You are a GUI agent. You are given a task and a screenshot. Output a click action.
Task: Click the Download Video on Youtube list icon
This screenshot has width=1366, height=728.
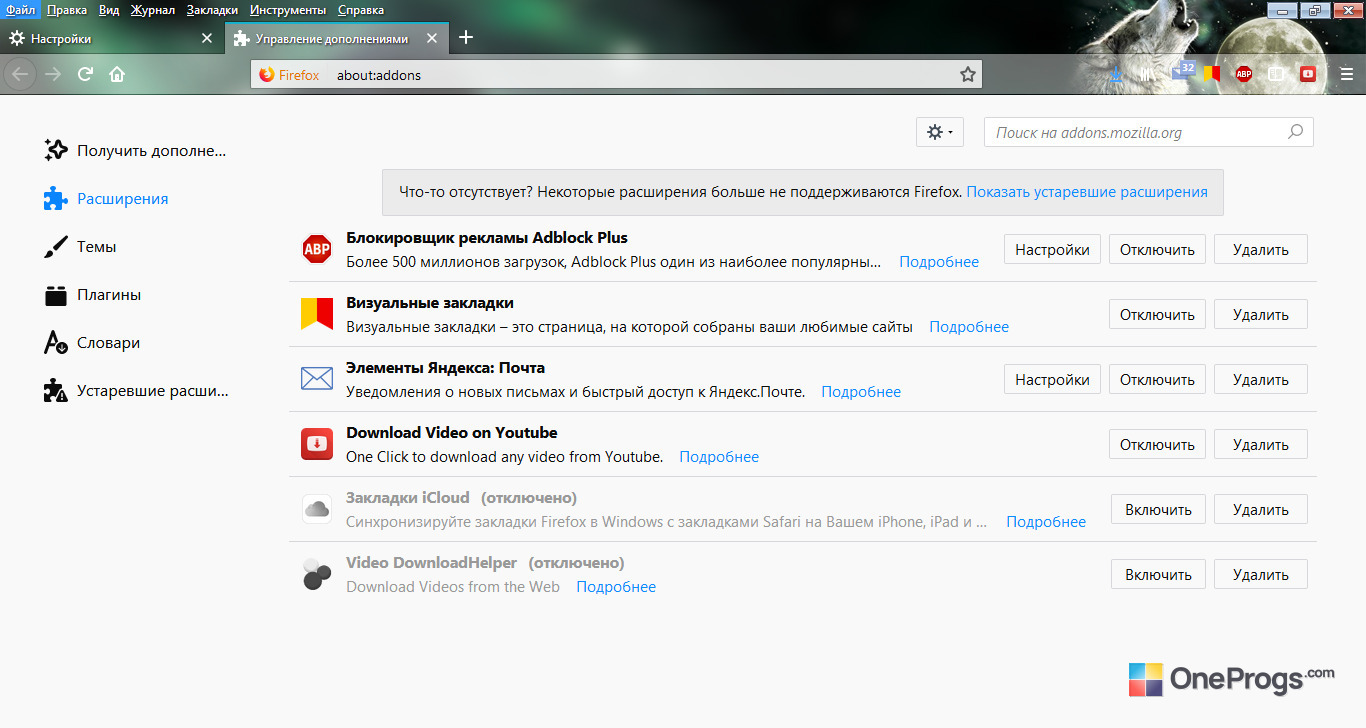(317, 444)
